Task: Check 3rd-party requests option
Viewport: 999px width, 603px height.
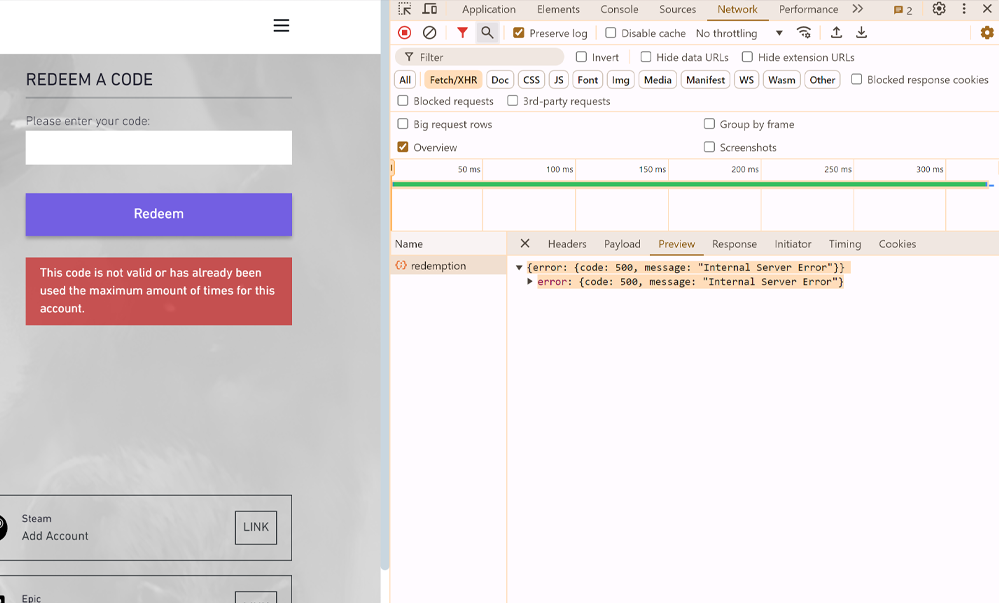Action: tap(512, 101)
